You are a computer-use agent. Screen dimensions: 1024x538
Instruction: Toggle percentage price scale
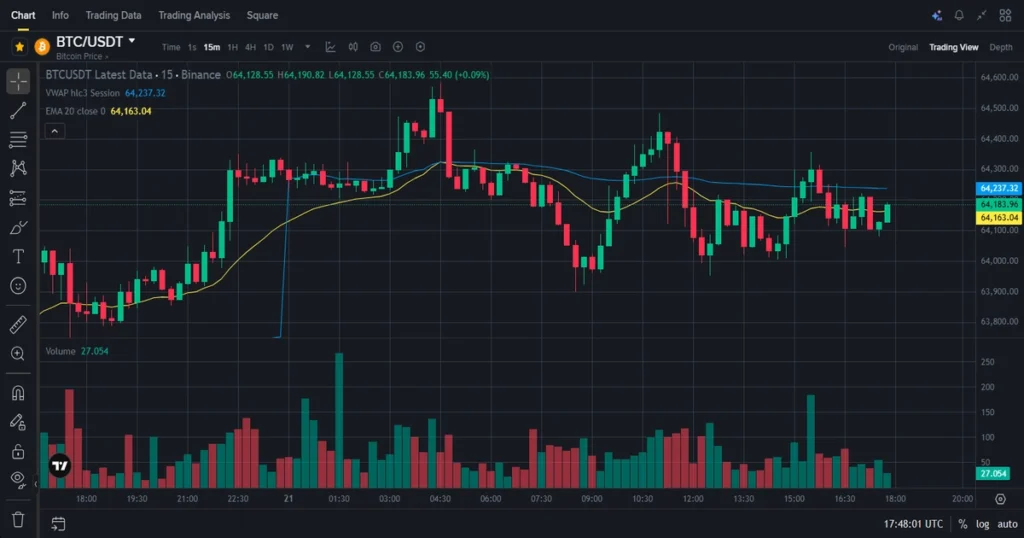(x=963, y=524)
